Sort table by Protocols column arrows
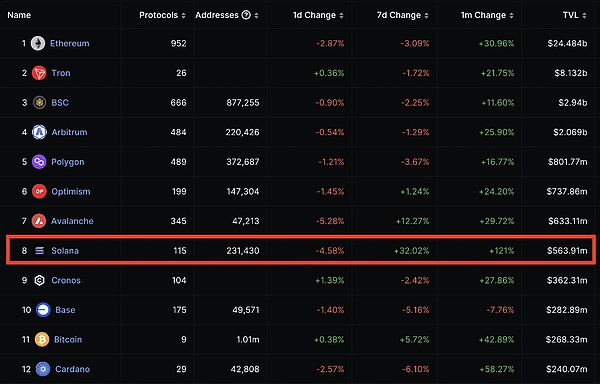 184,15
